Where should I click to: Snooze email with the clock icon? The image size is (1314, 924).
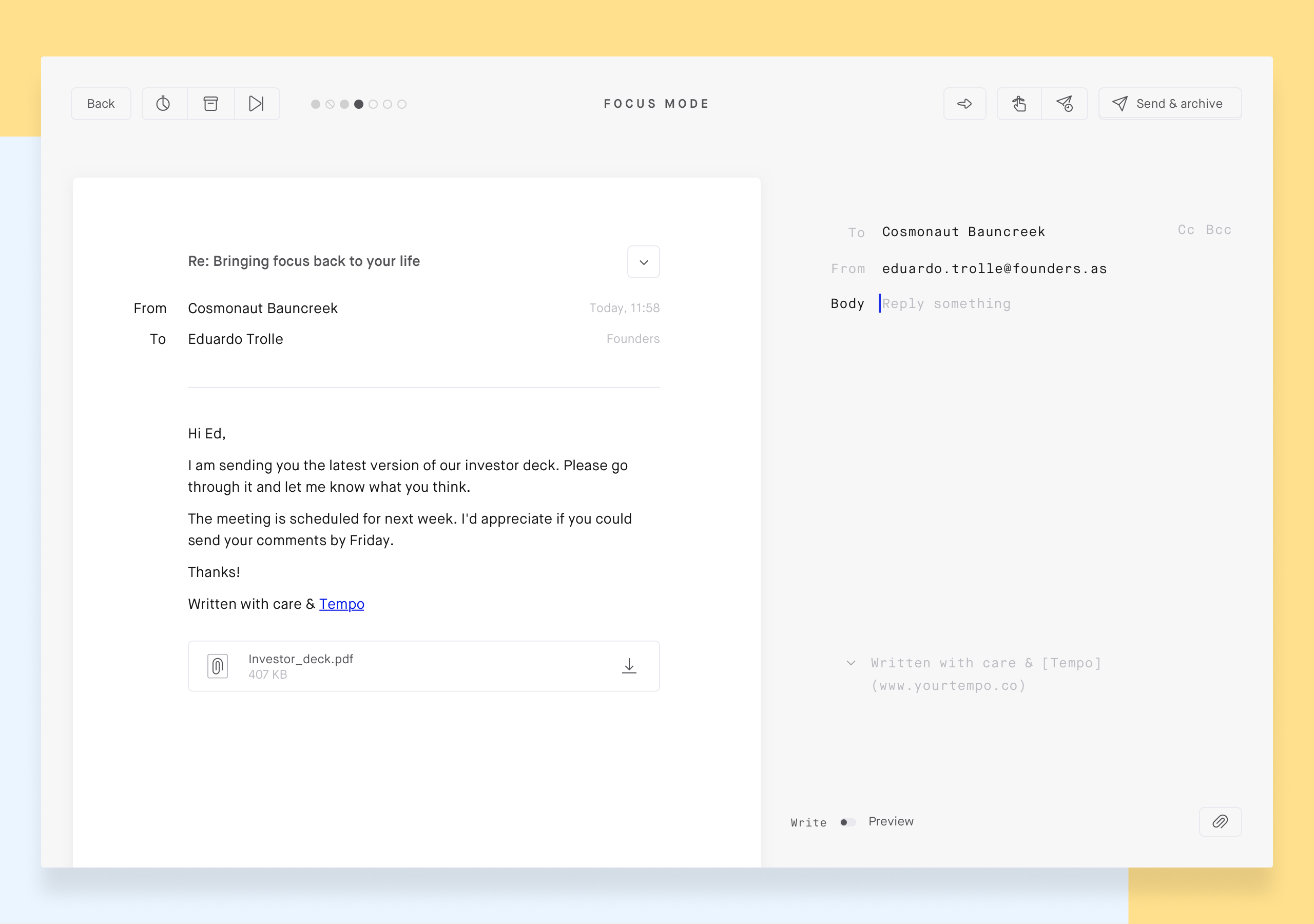(x=164, y=104)
